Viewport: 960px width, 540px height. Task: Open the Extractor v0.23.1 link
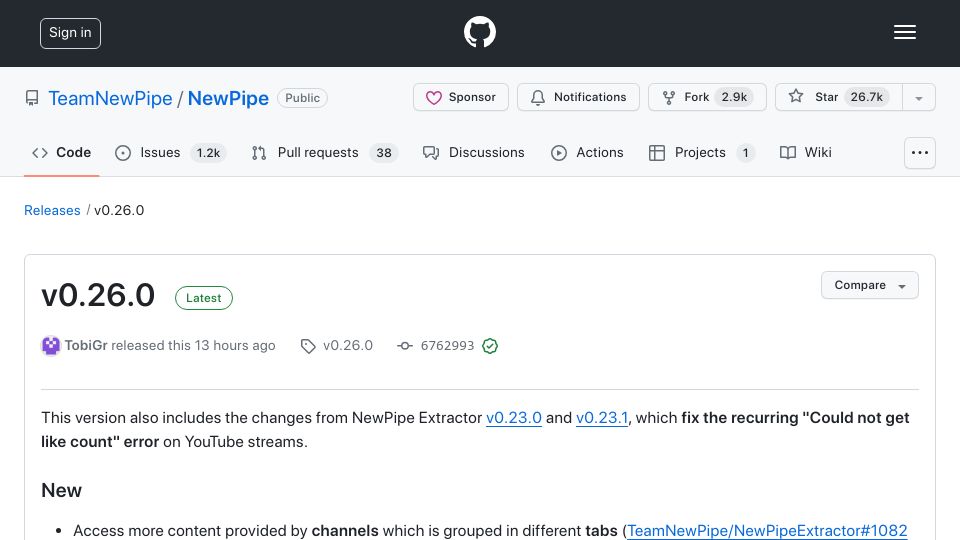pos(602,418)
